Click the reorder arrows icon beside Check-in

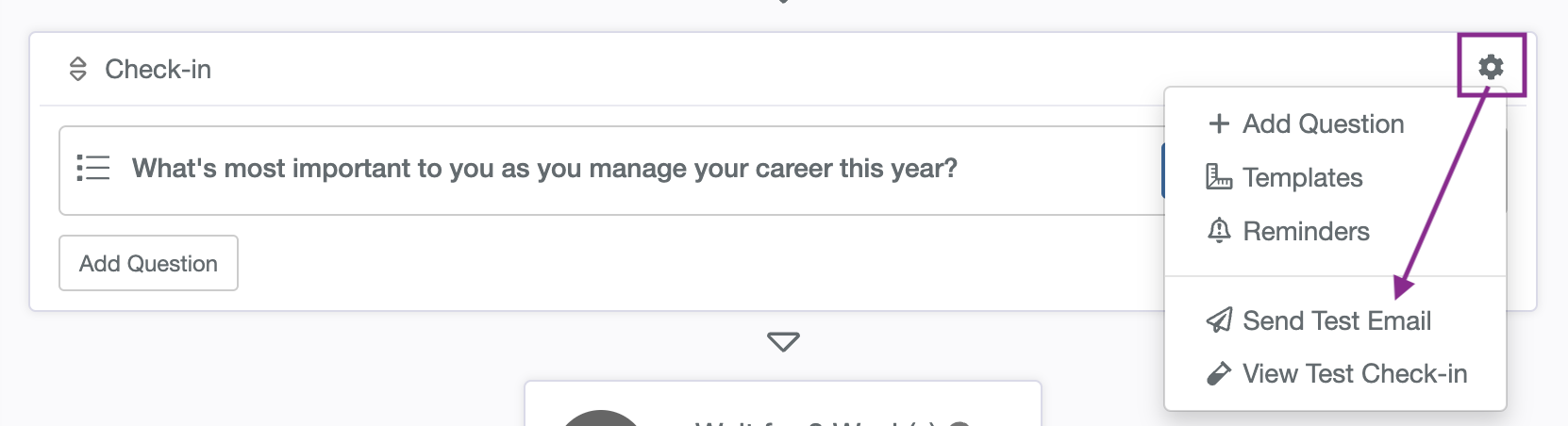(78, 69)
